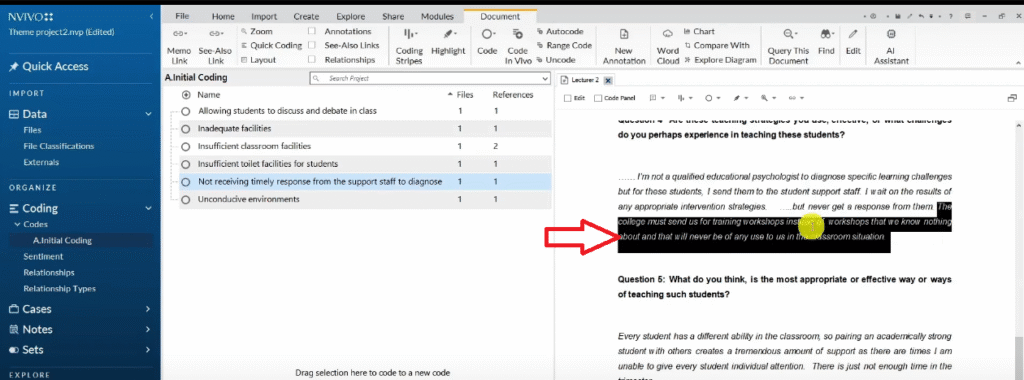Click the undo arrow in title bar
The width and height of the screenshot is (1024, 380).
click(921, 16)
